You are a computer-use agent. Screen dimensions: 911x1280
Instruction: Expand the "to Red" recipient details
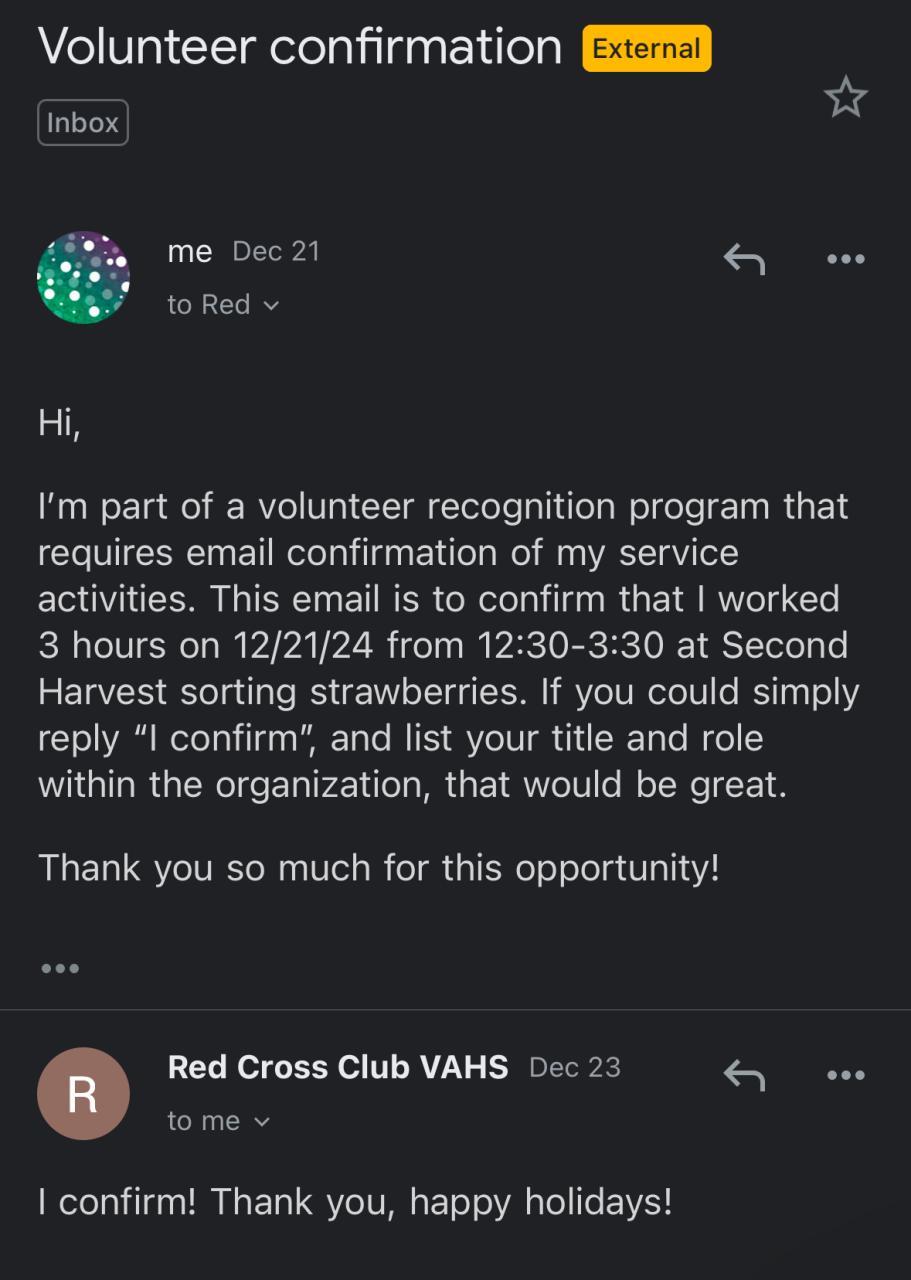tap(223, 304)
